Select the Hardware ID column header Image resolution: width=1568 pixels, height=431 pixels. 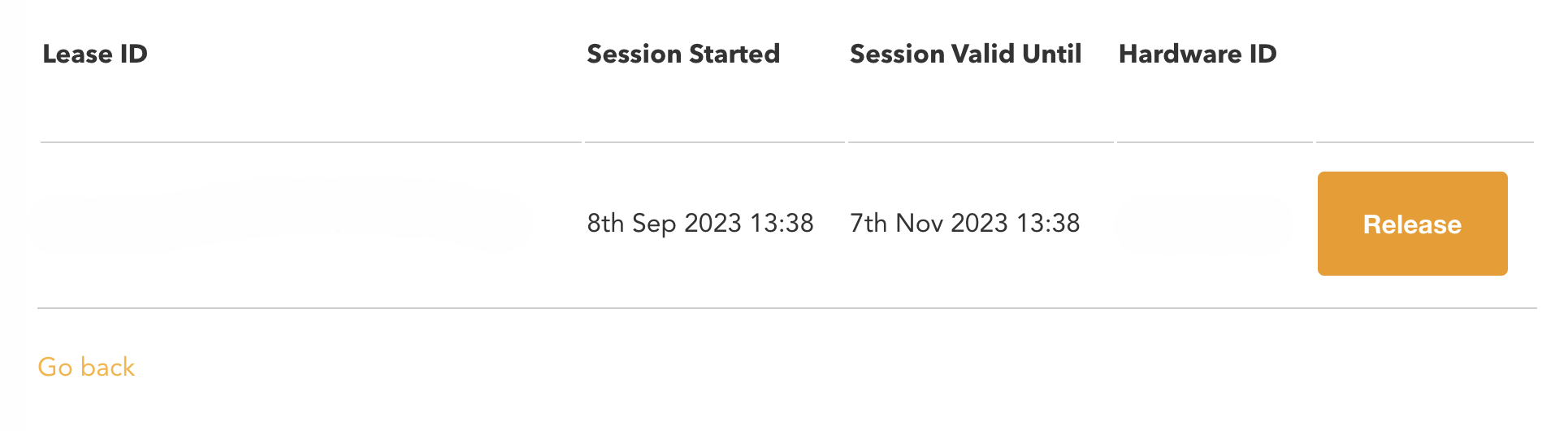click(1198, 54)
